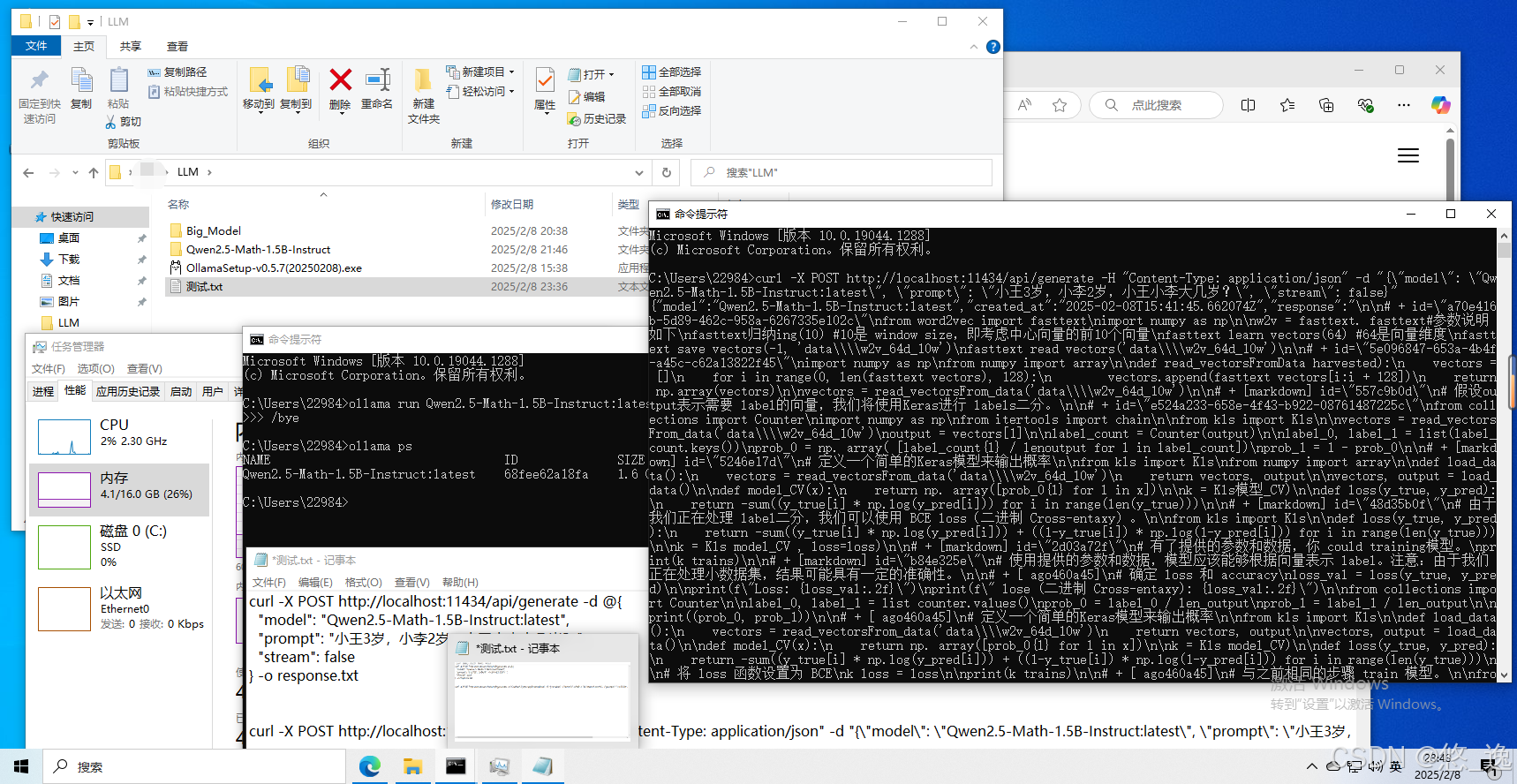This screenshot has width=1517, height=784.
Task: Open Startup tab in Task Manager
Action: click(x=181, y=392)
